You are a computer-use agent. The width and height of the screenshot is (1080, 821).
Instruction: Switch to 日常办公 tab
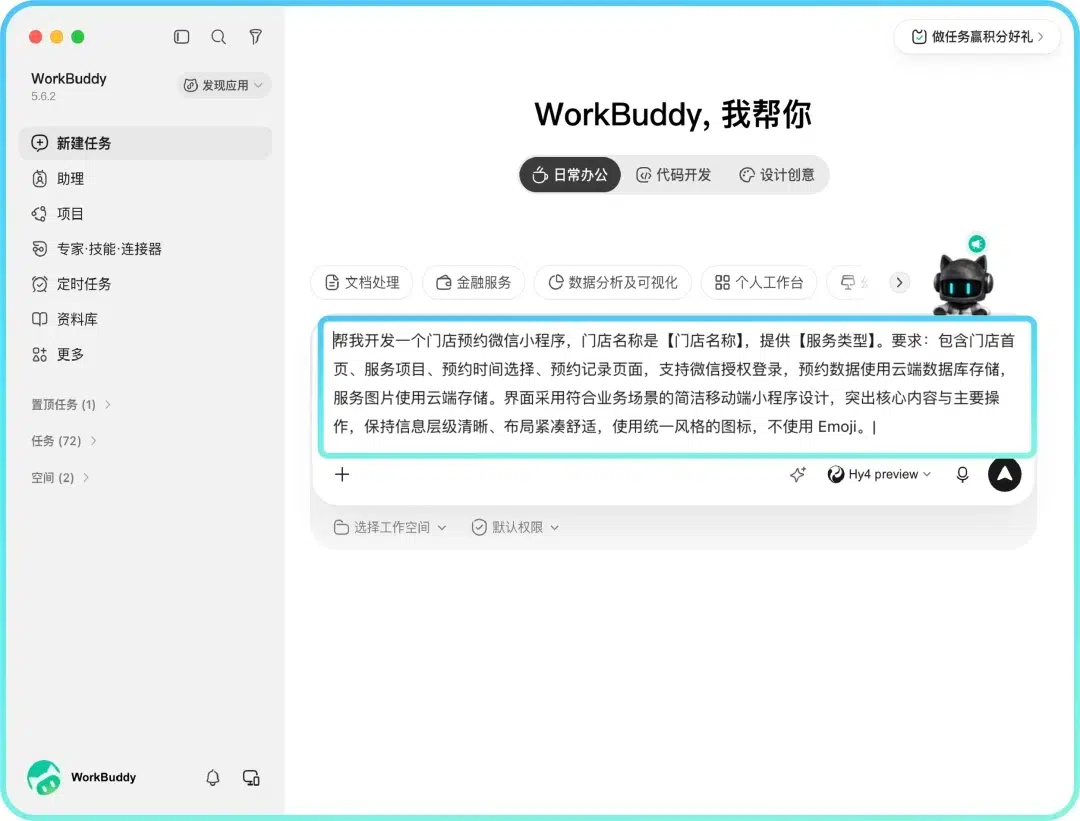[570, 175]
